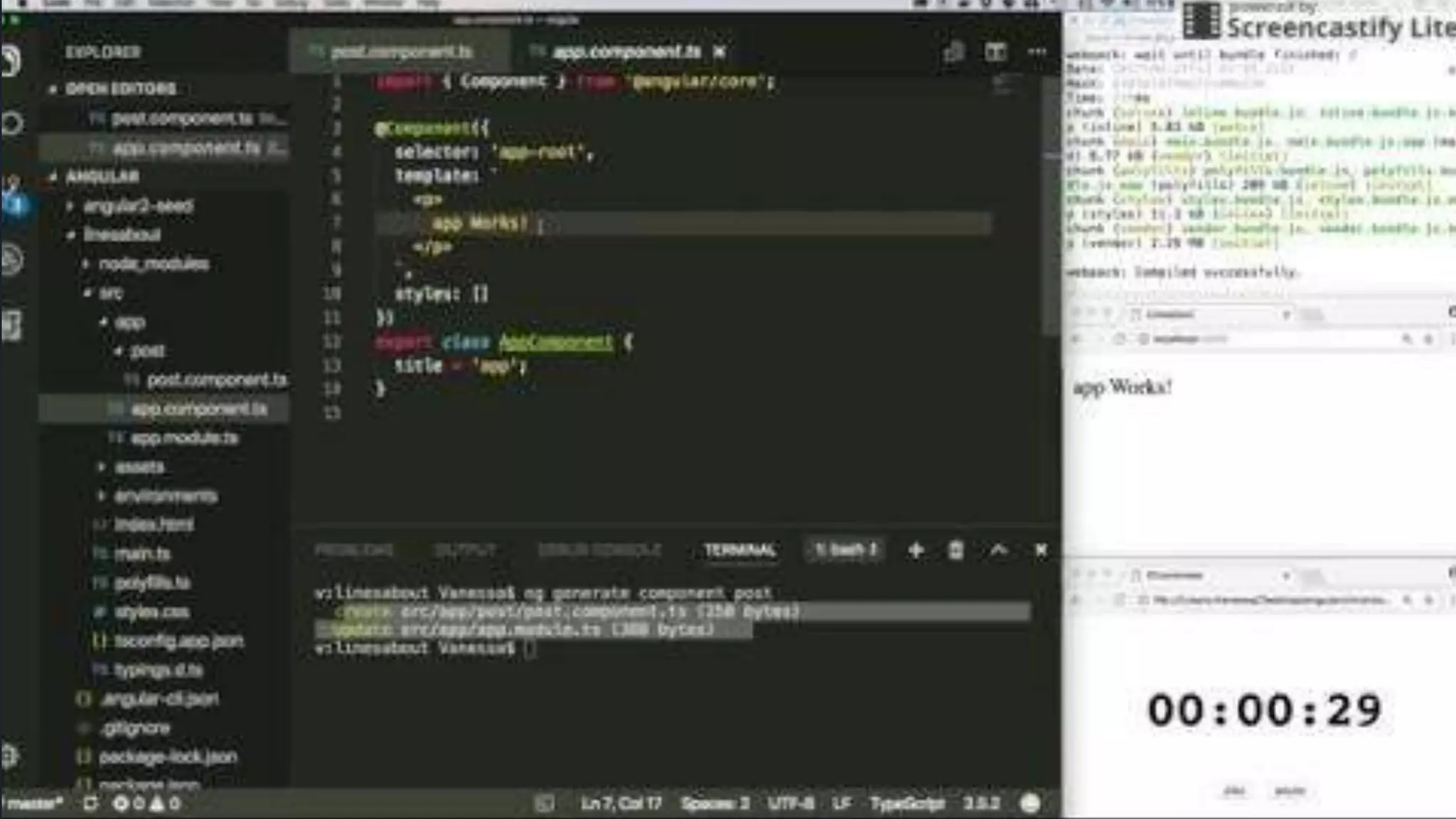Click the feedback smiley in status bar
The height and width of the screenshot is (819, 1456).
point(1030,803)
